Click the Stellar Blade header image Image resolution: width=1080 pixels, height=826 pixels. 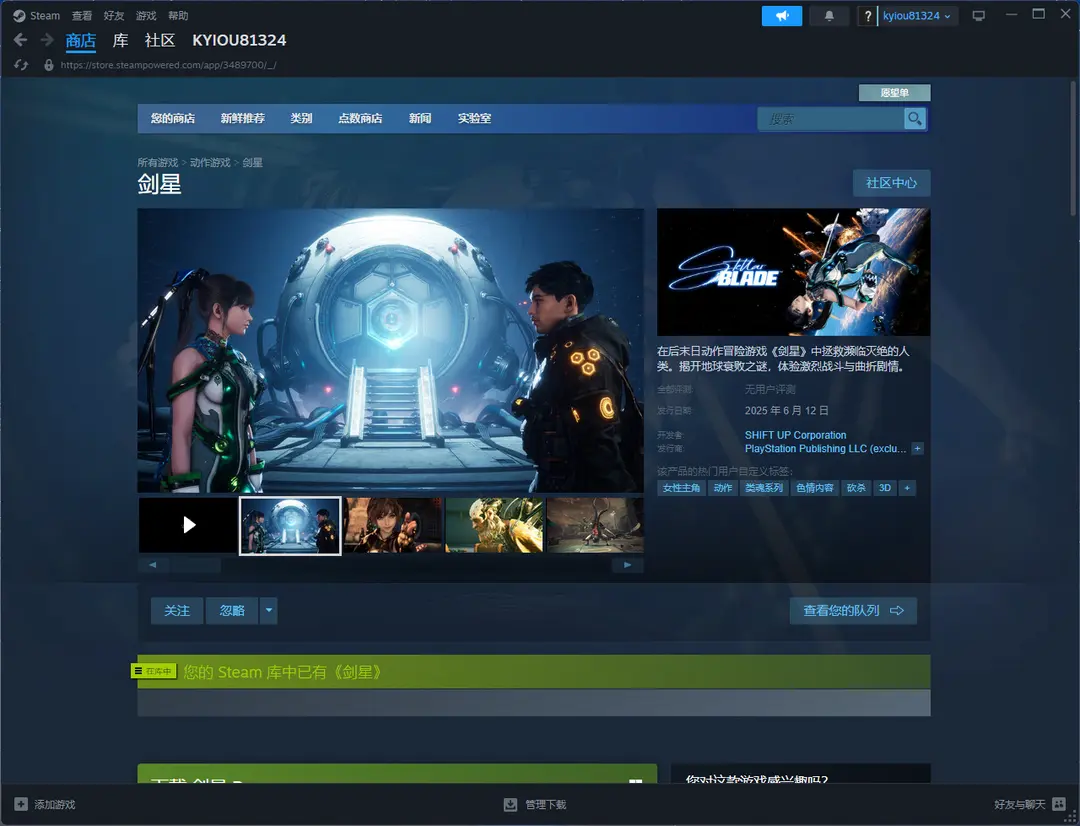(x=793, y=272)
